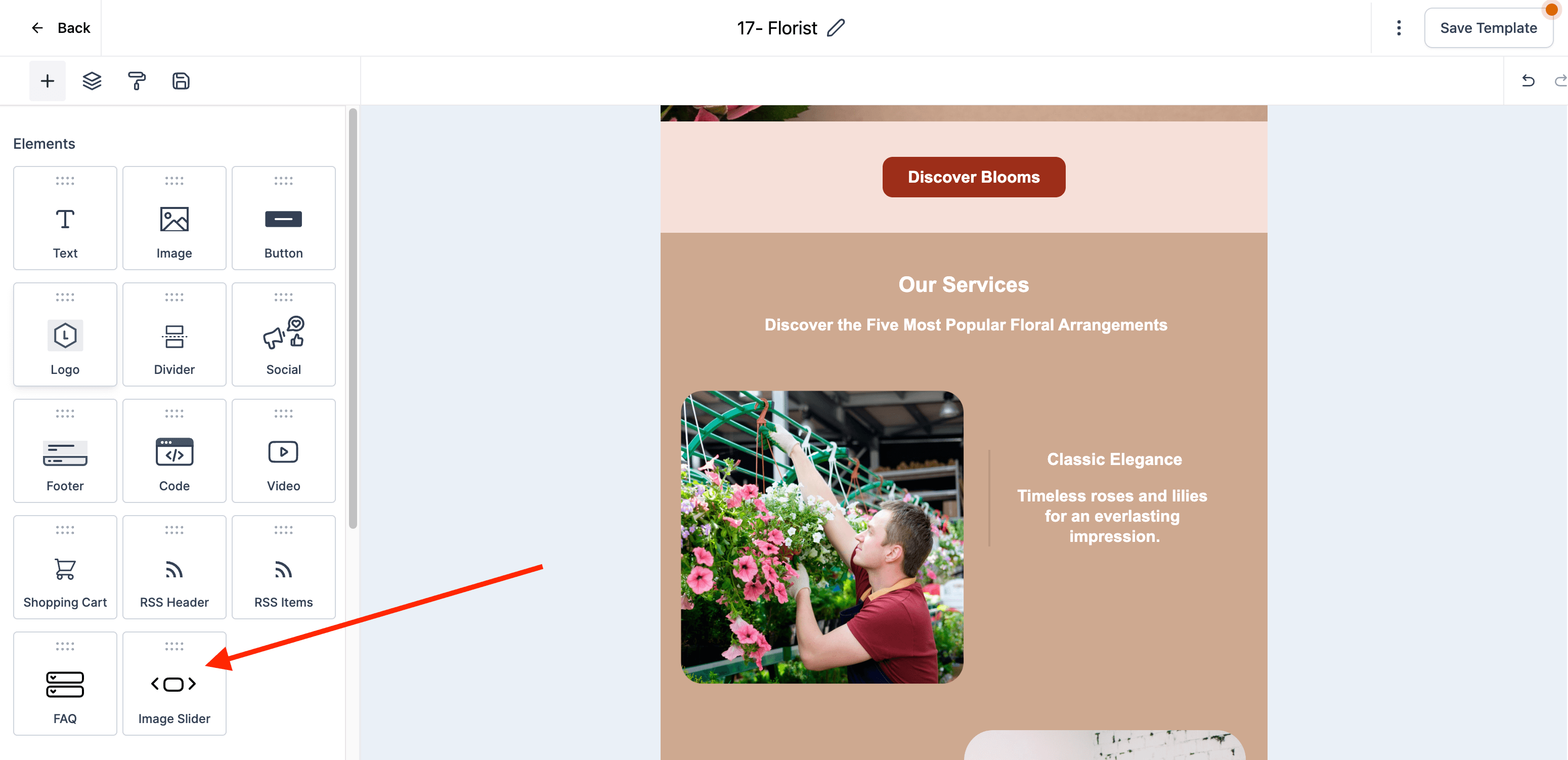Choose the Social element icon
The height and width of the screenshot is (760, 1568).
[x=284, y=333]
